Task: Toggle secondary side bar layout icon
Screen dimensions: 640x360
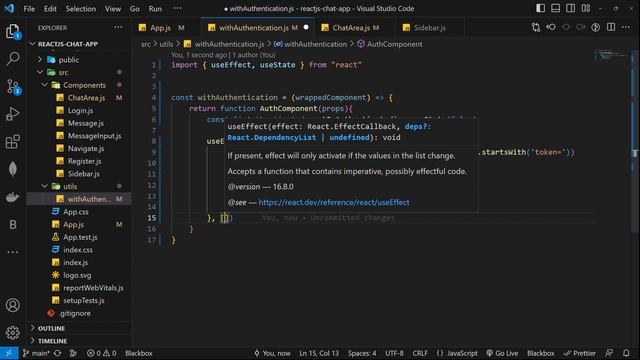Action: (x=571, y=8)
